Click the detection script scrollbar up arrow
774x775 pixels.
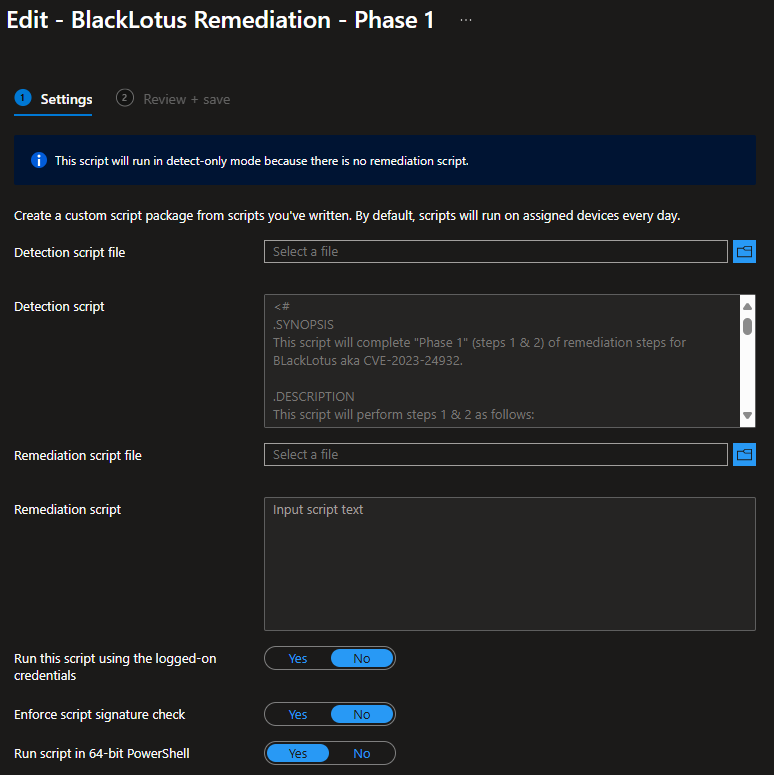pyautogui.click(x=747, y=306)
